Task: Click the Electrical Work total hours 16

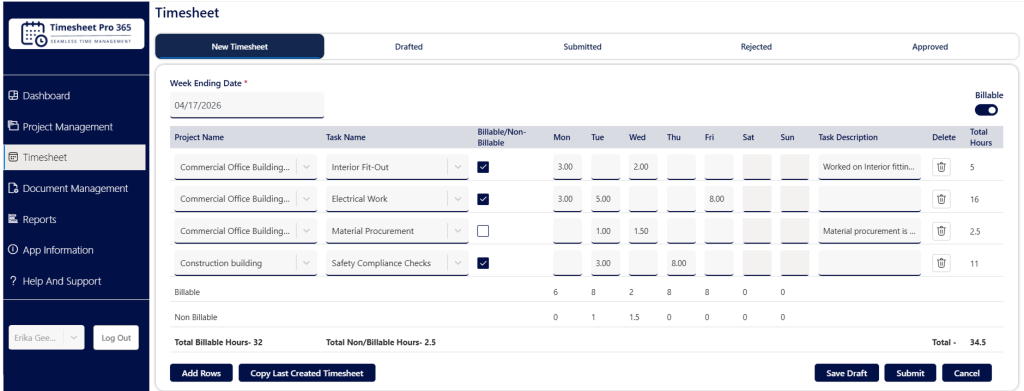Action: [974, 200]
